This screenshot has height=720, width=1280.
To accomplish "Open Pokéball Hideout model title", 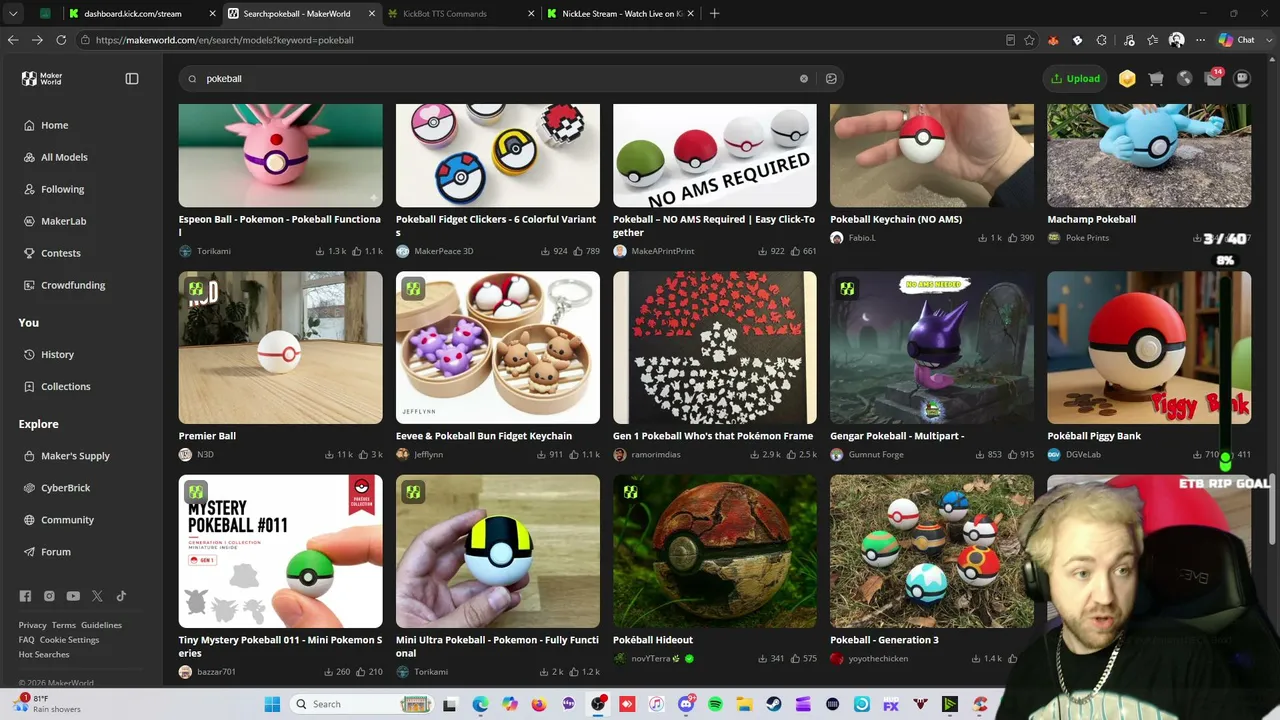I will coord(653,640).
